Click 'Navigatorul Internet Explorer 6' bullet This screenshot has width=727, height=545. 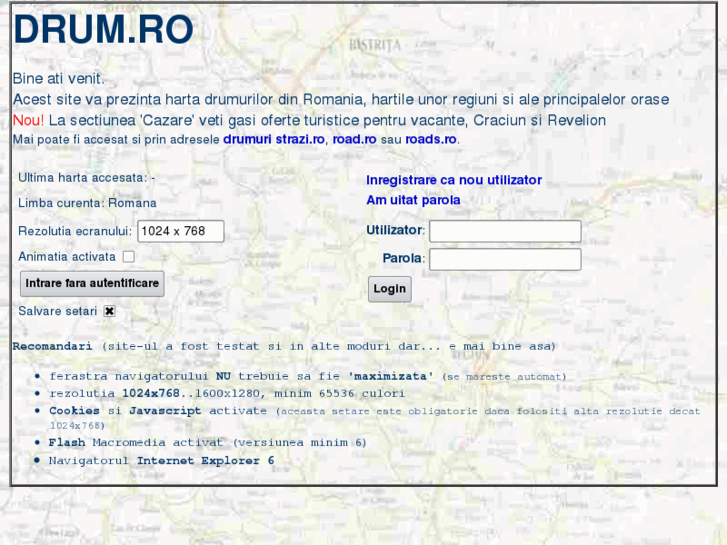pos(161,461)
